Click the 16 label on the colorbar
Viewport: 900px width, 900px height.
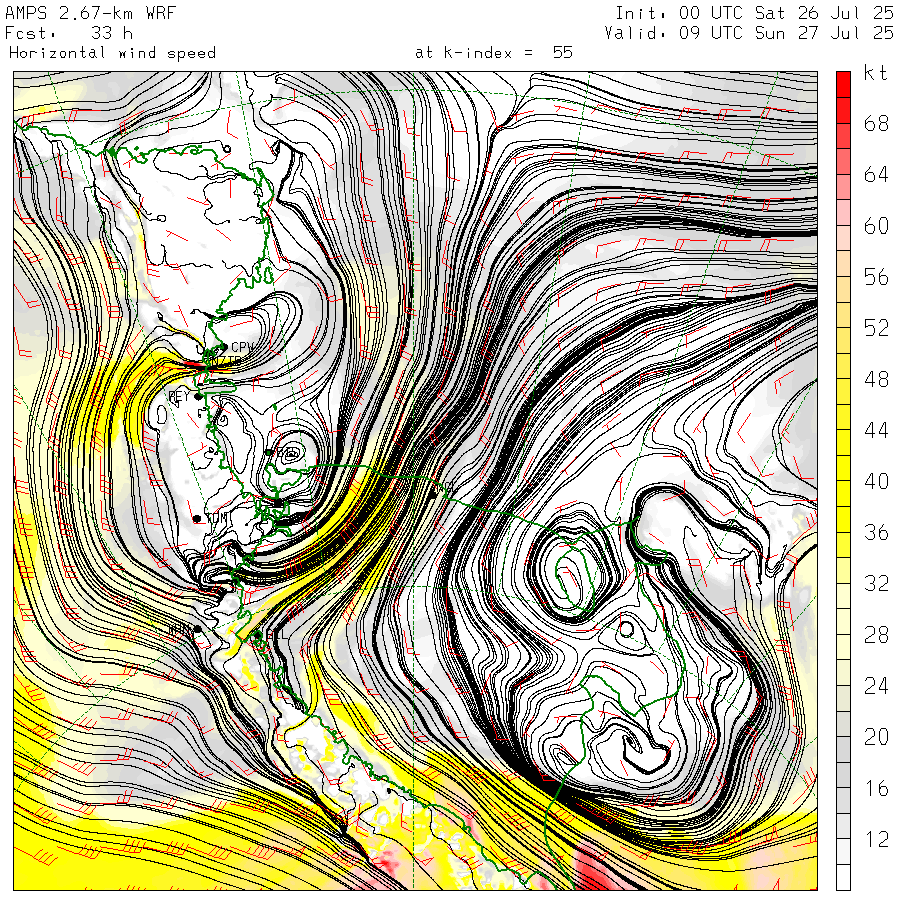point(876,789)
